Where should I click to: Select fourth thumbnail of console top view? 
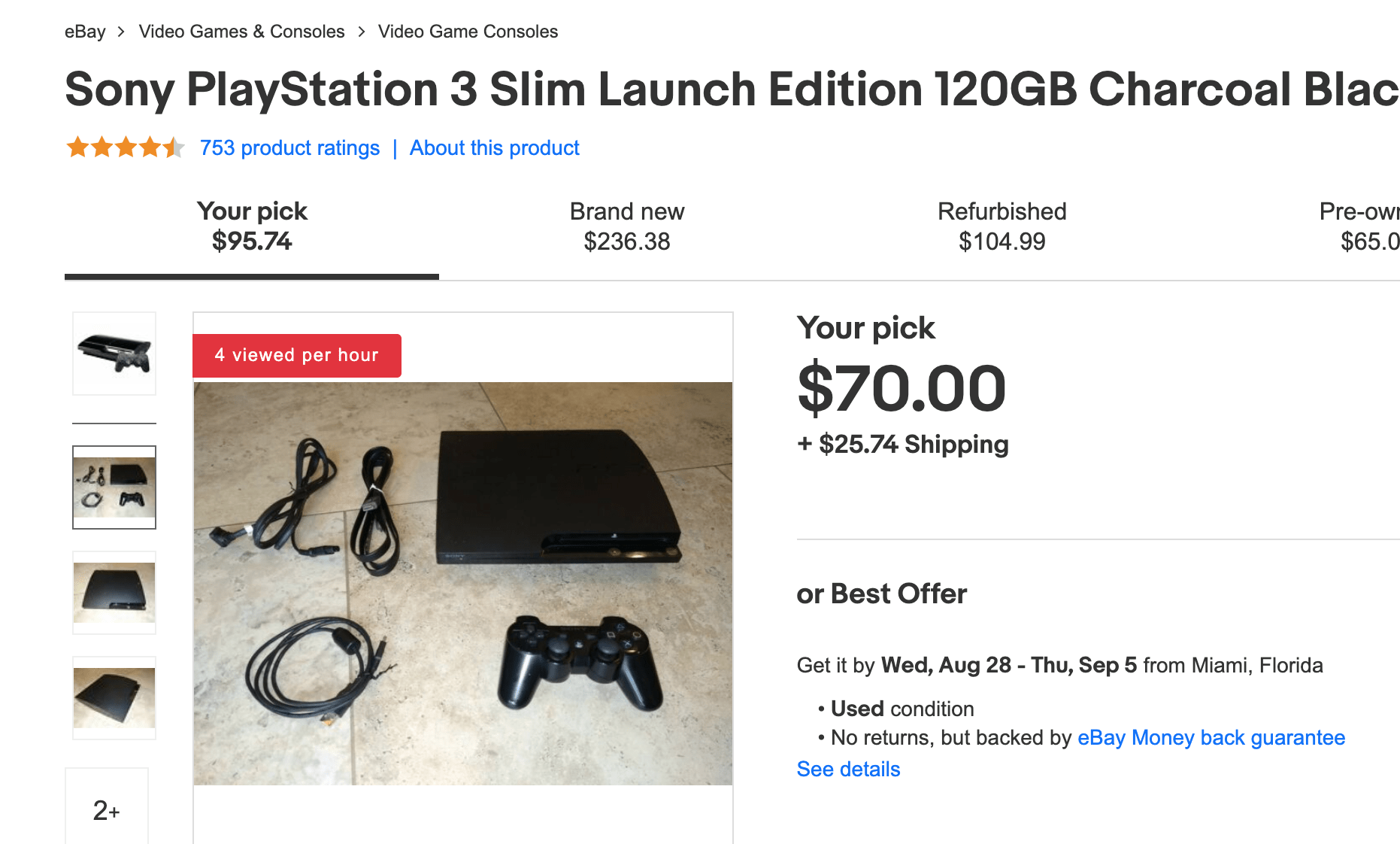point(114,697)
